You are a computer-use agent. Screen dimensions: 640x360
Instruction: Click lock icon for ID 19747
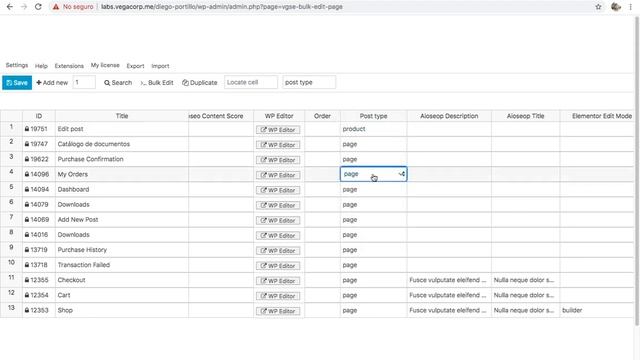pyautogui.click(x=27, y=144)
